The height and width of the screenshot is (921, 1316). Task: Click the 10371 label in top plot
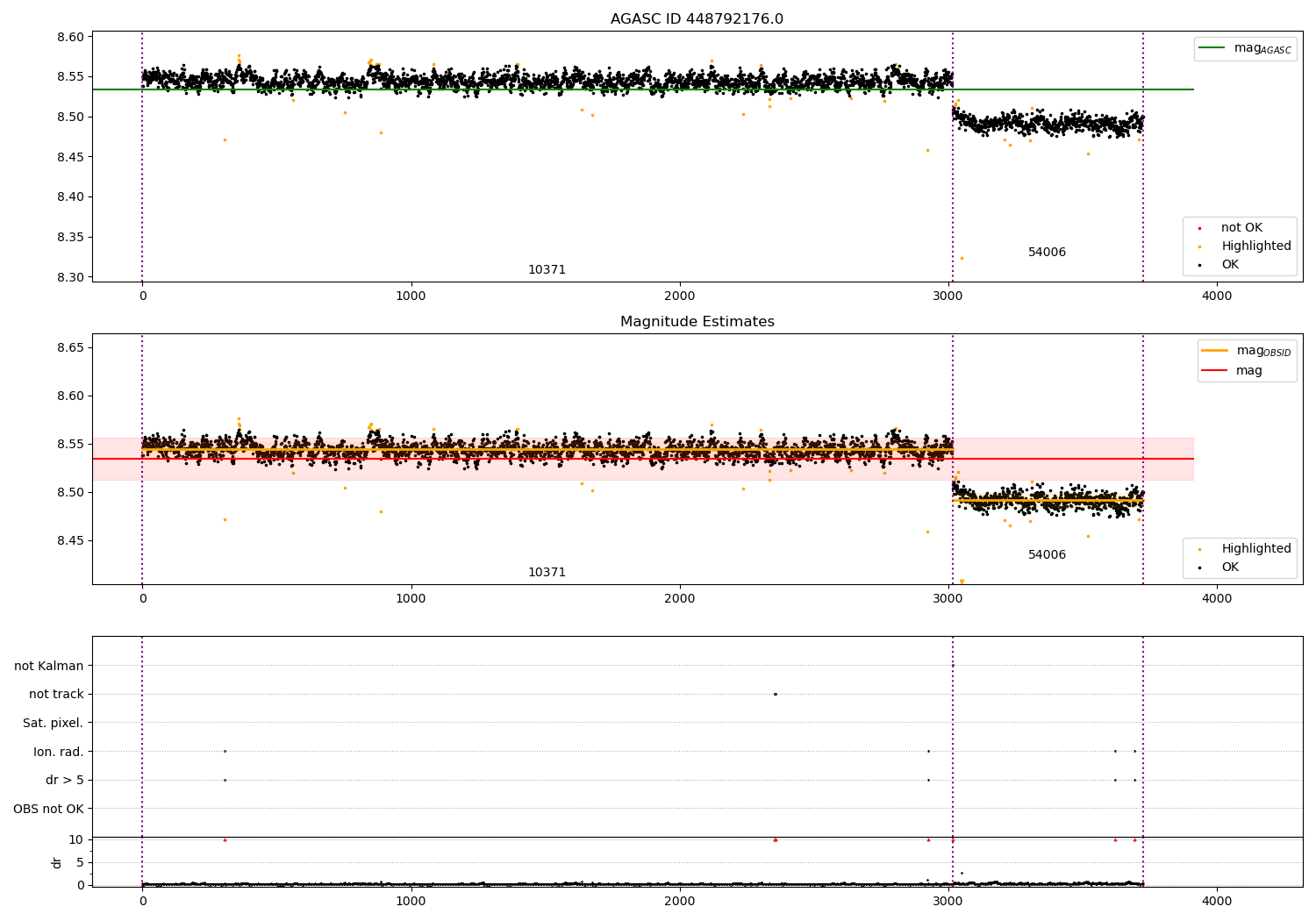click(547, 270)
